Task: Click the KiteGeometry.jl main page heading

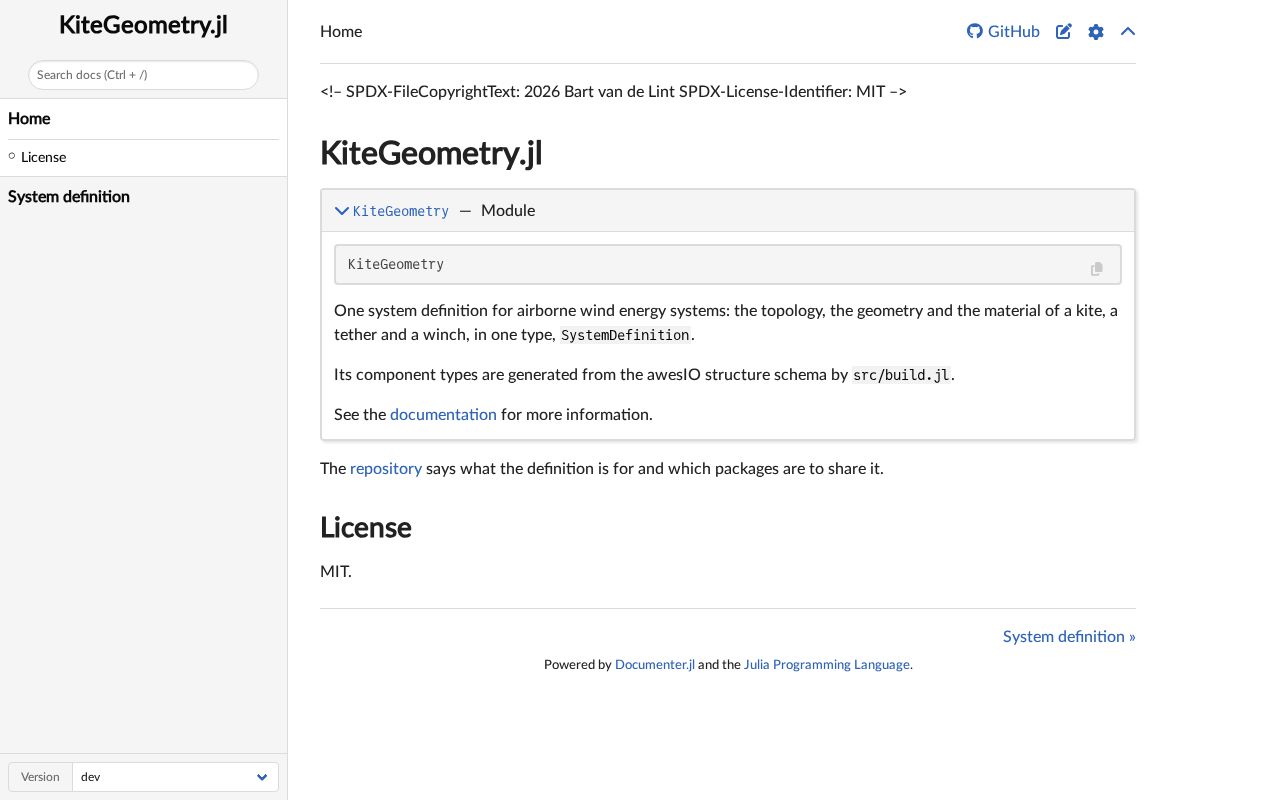Action: point(431,153)
